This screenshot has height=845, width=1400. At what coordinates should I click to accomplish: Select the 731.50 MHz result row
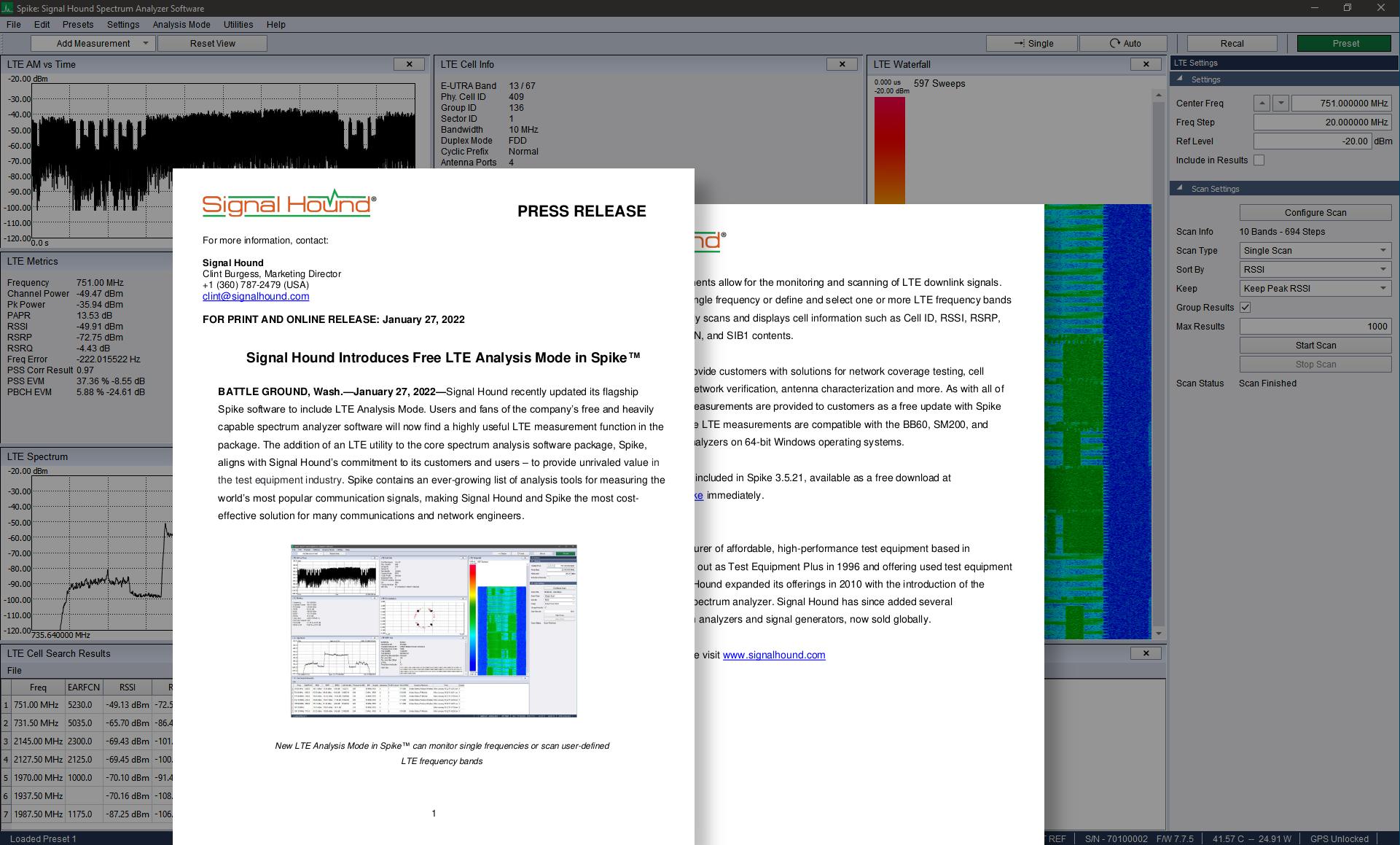[x=87, y=723]
